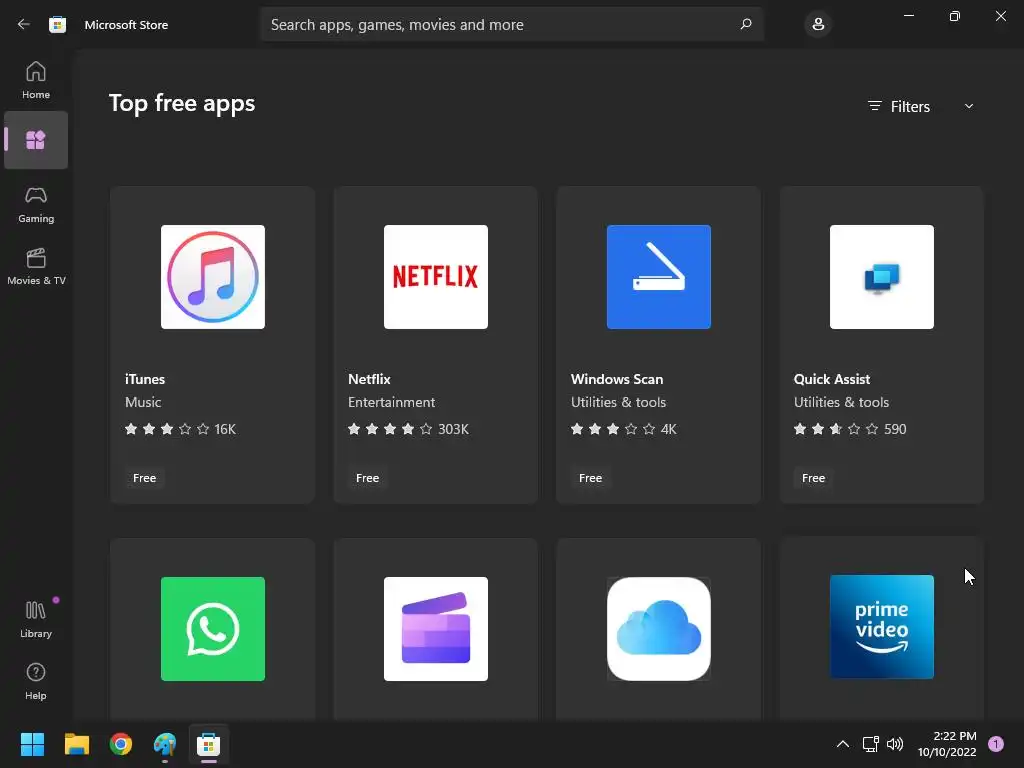Open the Paint app in taskbar
The image size is (1024, 768).
(165, 744)
